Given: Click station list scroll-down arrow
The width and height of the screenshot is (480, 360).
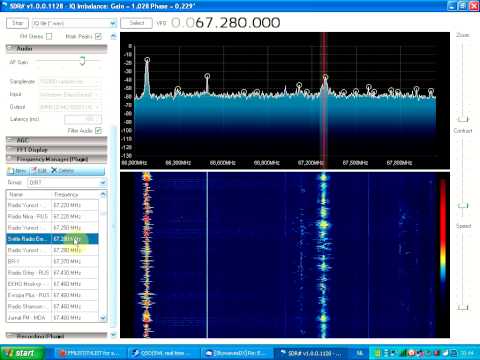Looking at the screenshot, I should pyautogui.click(x=103, y=318).
